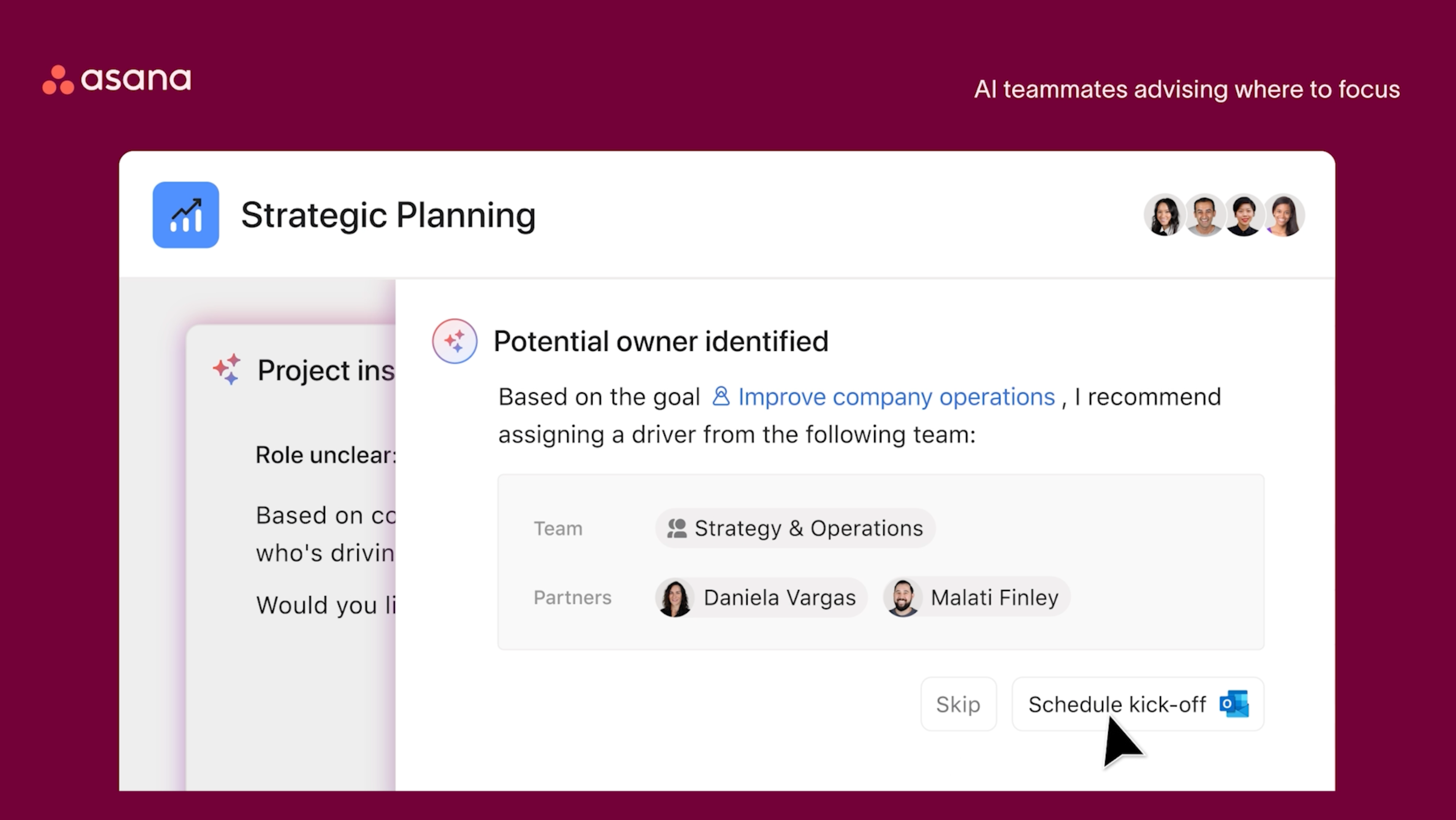Click the Skip button
The height and width of the screenshot is (820, 1456).
click(x=958, y=704)
